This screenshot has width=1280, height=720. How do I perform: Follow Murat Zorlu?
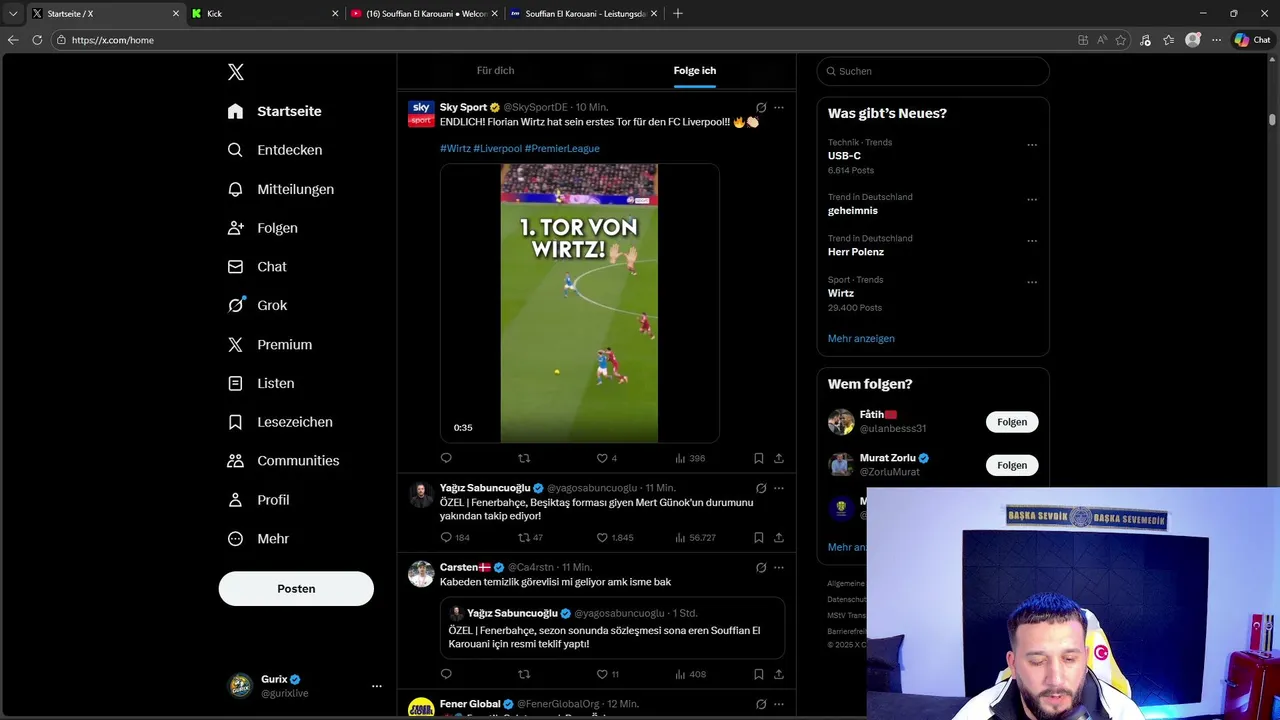pos(1012,465)
